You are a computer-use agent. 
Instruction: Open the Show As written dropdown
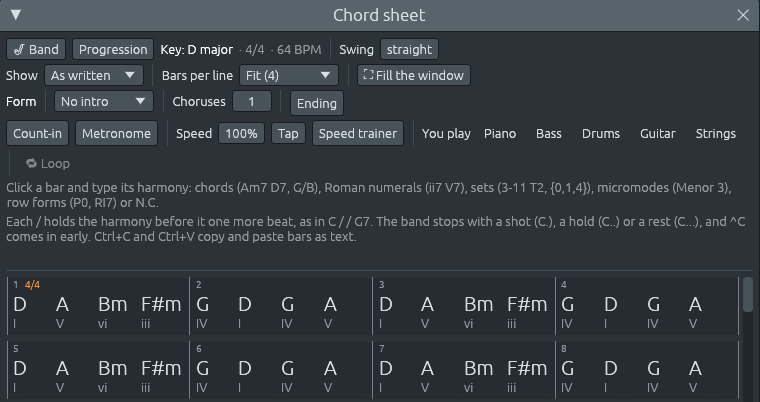click(94, 75)
